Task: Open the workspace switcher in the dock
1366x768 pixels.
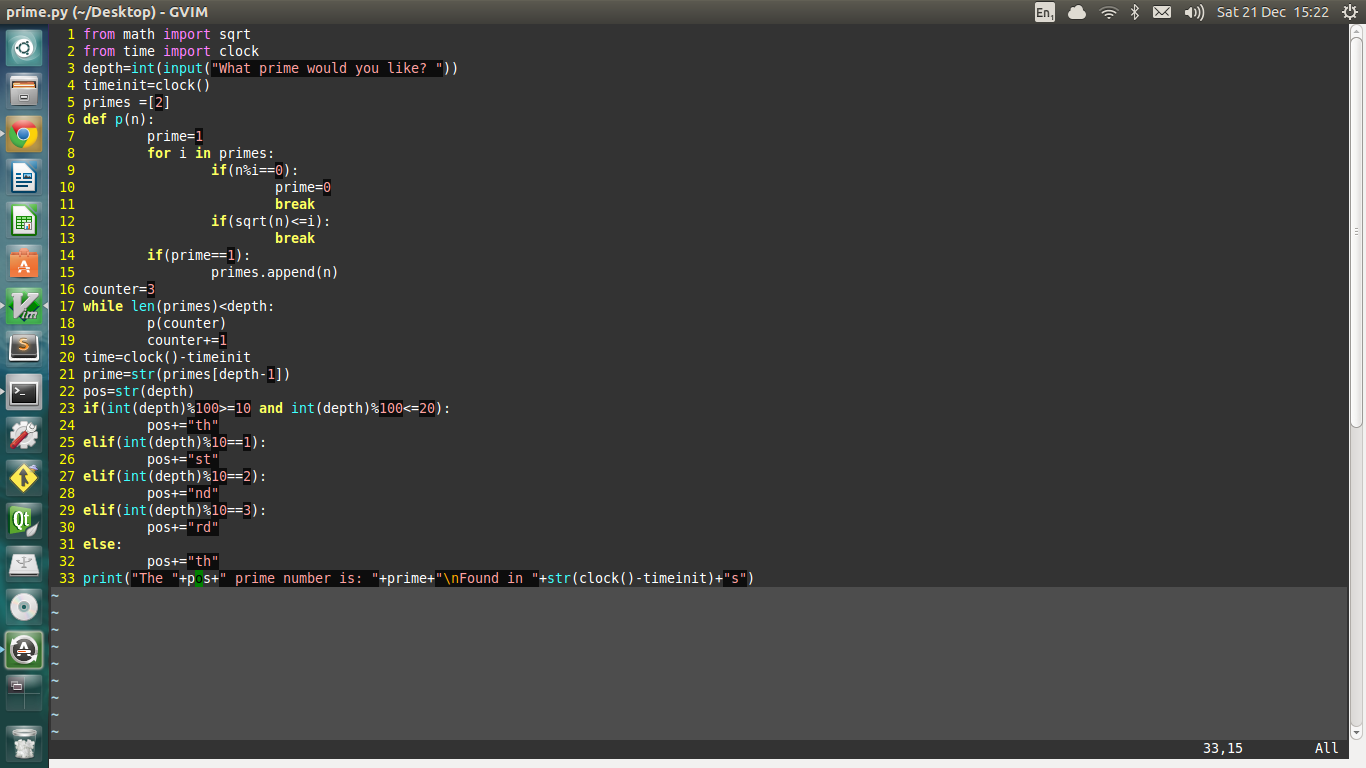Action: pyautogui.click(x=24, y=692)
